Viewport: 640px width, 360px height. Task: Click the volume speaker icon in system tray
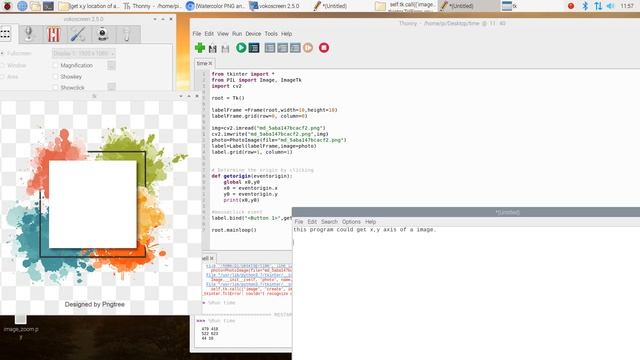point(610,6)
